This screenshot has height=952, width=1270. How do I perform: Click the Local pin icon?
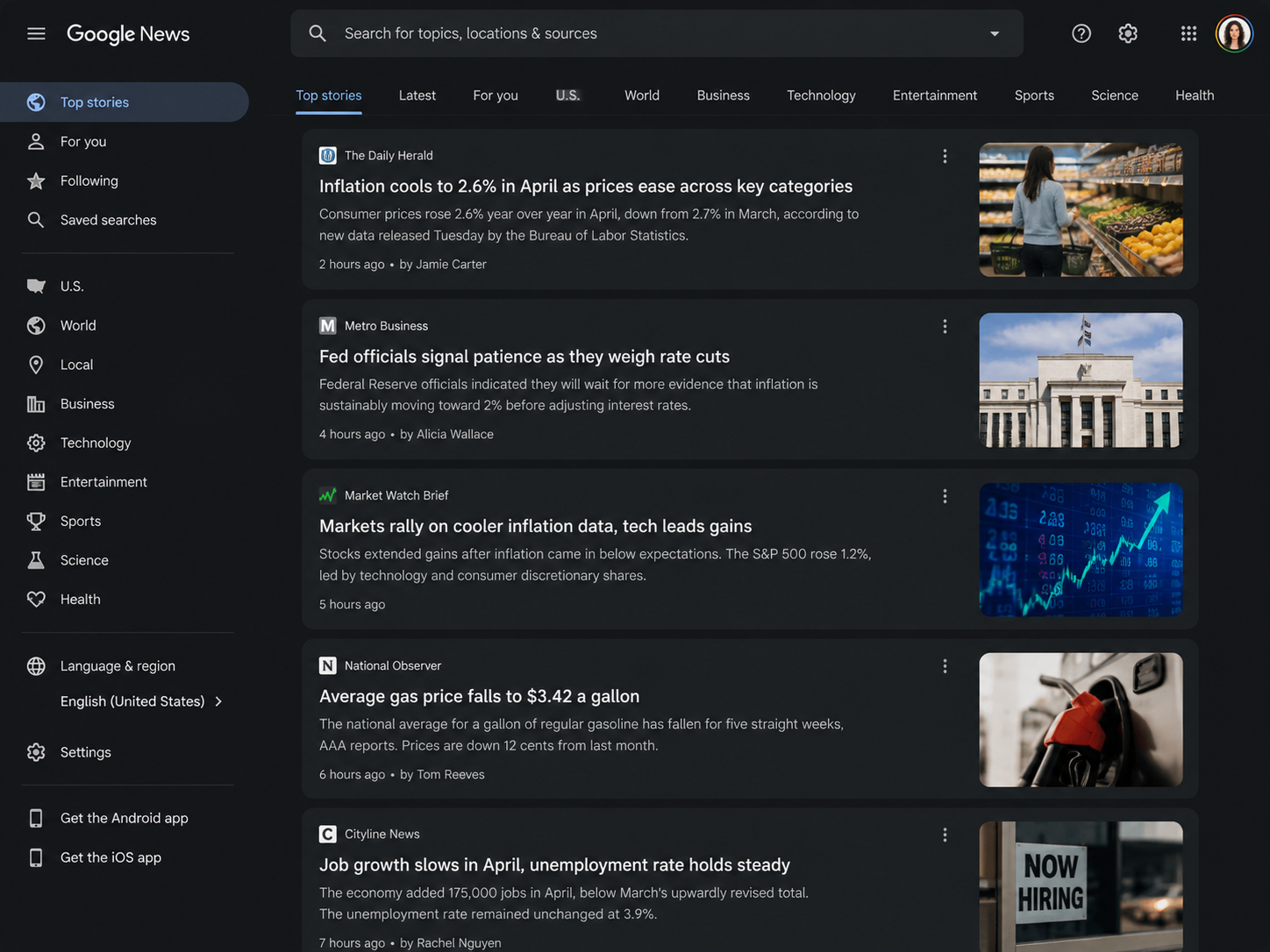(36, 365)
